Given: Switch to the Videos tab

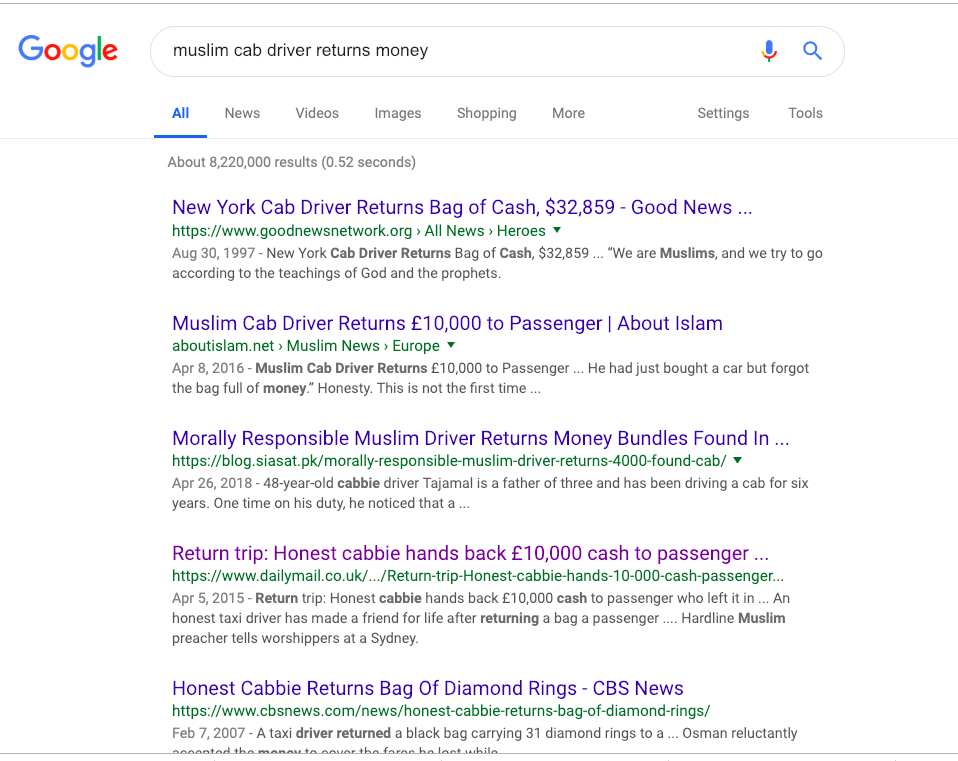Looking at the screenshot, I should coord(317,113).
